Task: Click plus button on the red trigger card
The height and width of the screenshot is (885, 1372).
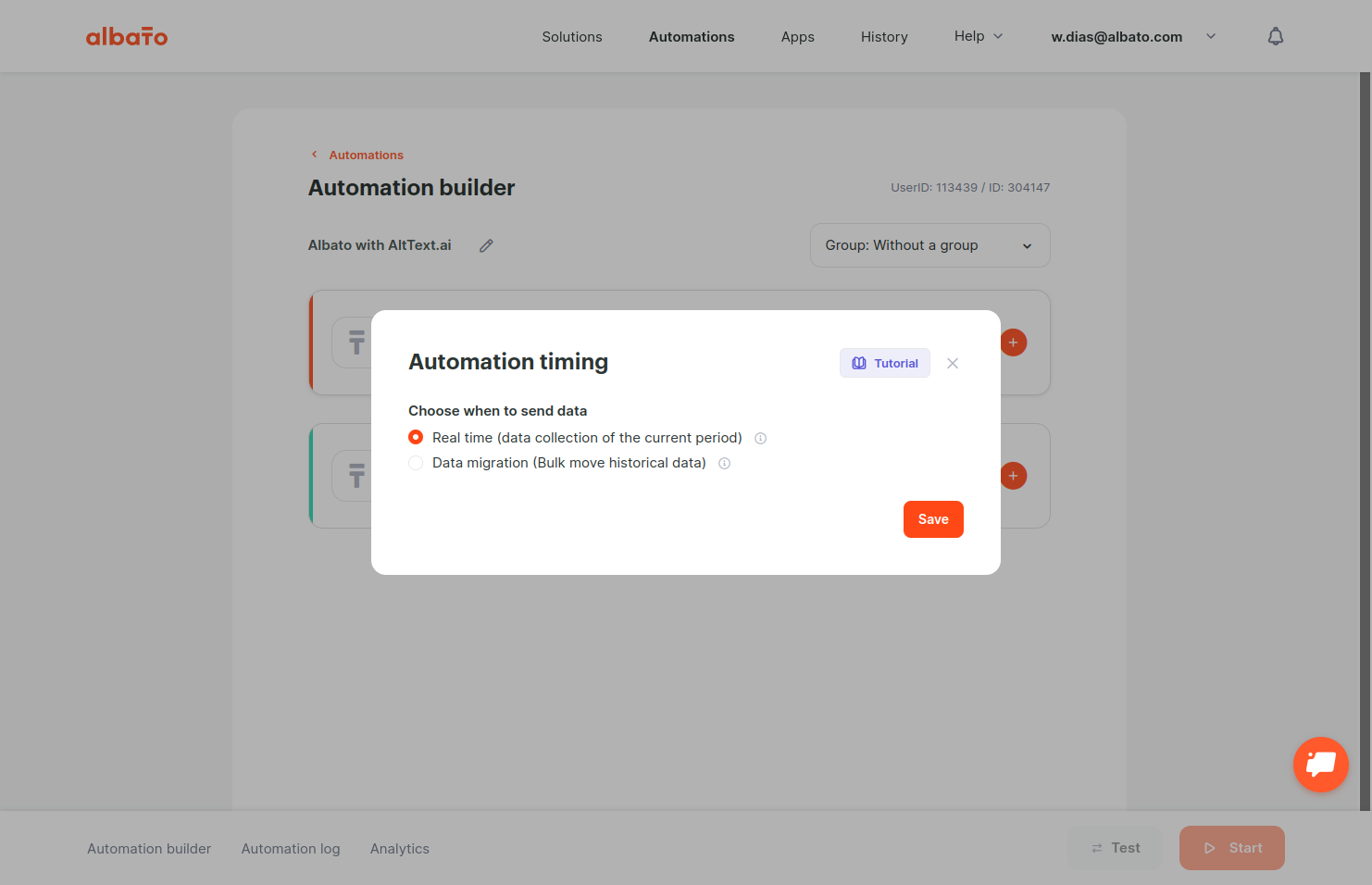Action: [x=1013, y=343]
